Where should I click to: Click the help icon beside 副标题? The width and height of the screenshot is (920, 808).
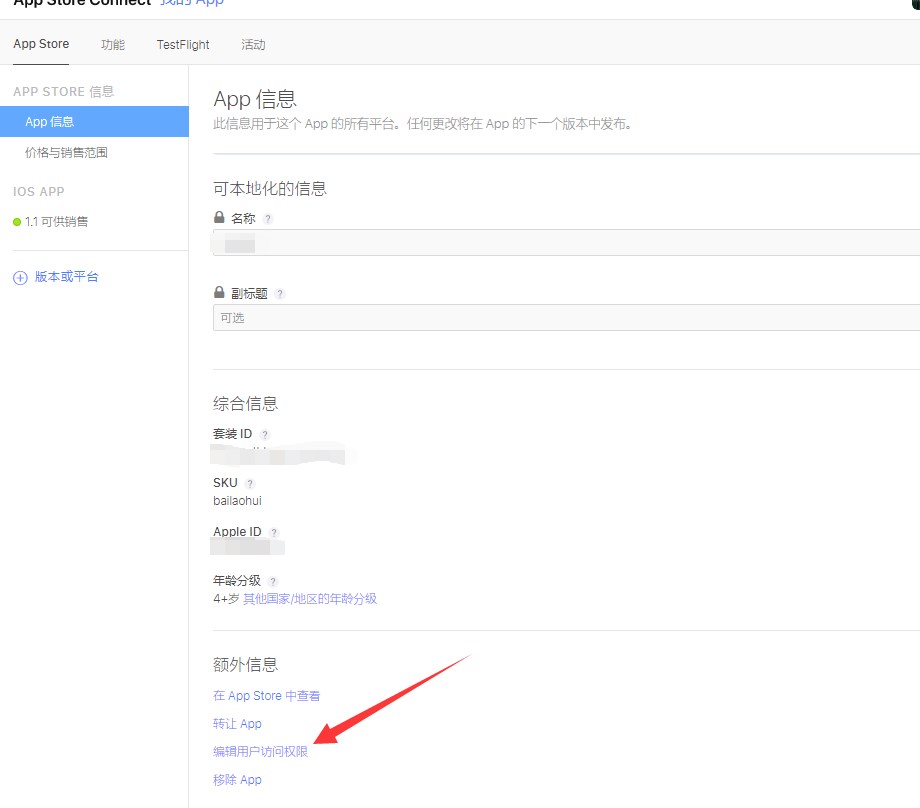tap(280, 294)
